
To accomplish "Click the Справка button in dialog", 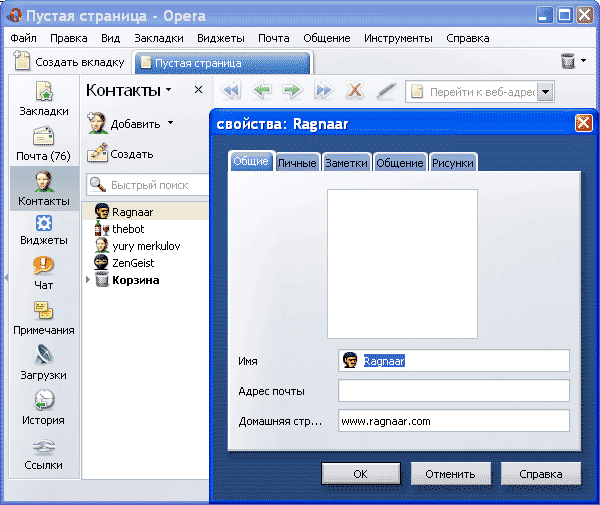I will (x=541, y=474).
